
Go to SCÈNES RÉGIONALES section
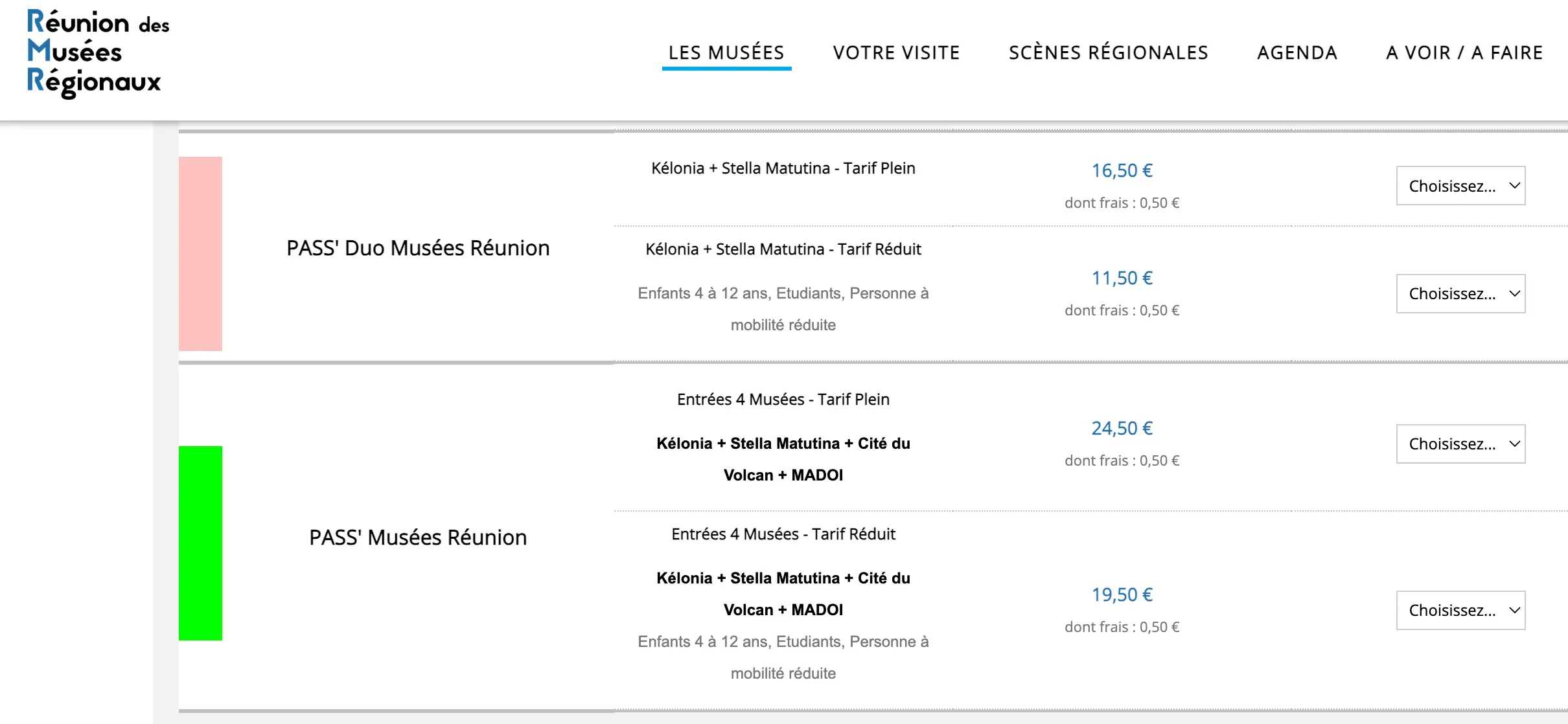1108,52
